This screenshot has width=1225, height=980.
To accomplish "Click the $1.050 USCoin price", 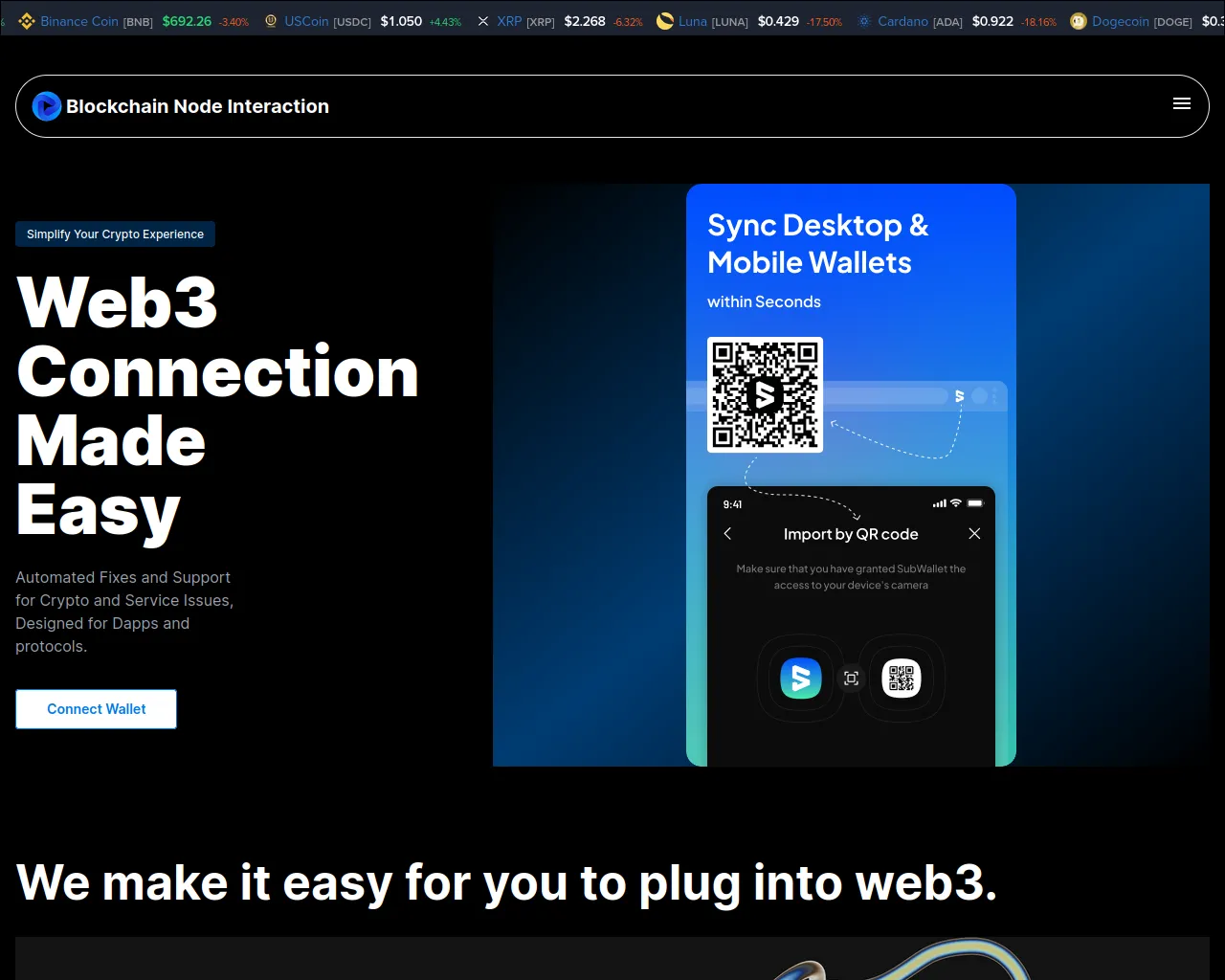I will tap(401, 21).
